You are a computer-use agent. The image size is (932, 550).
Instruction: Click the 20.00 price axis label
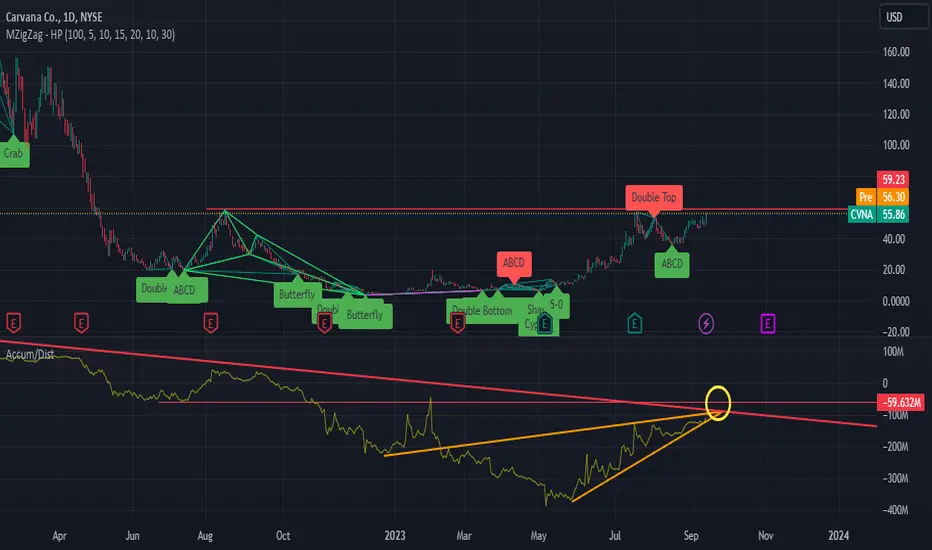[x=893, y=270]
